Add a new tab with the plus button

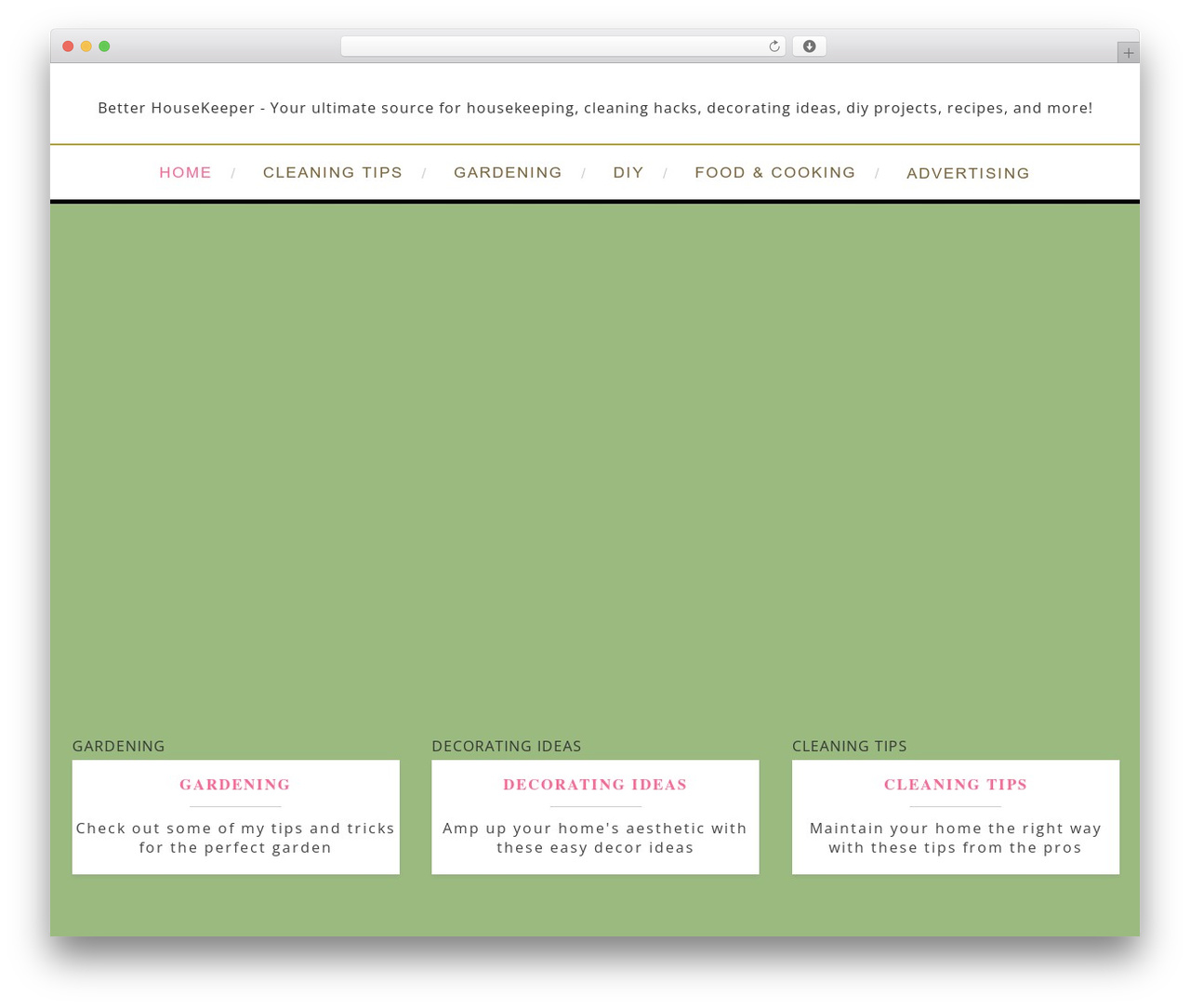point(1128,53)
